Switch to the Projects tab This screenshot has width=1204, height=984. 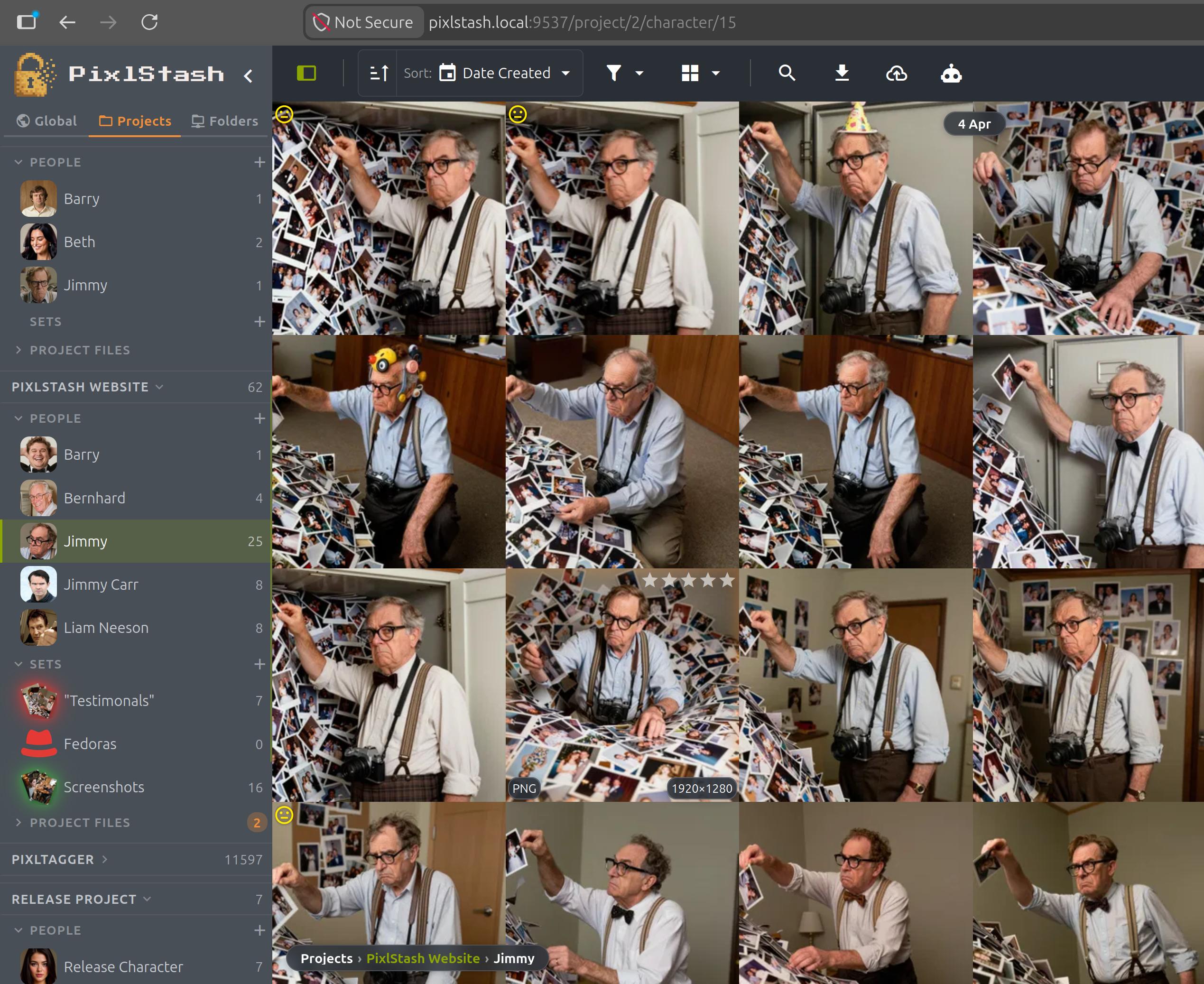tap(135, 121)
